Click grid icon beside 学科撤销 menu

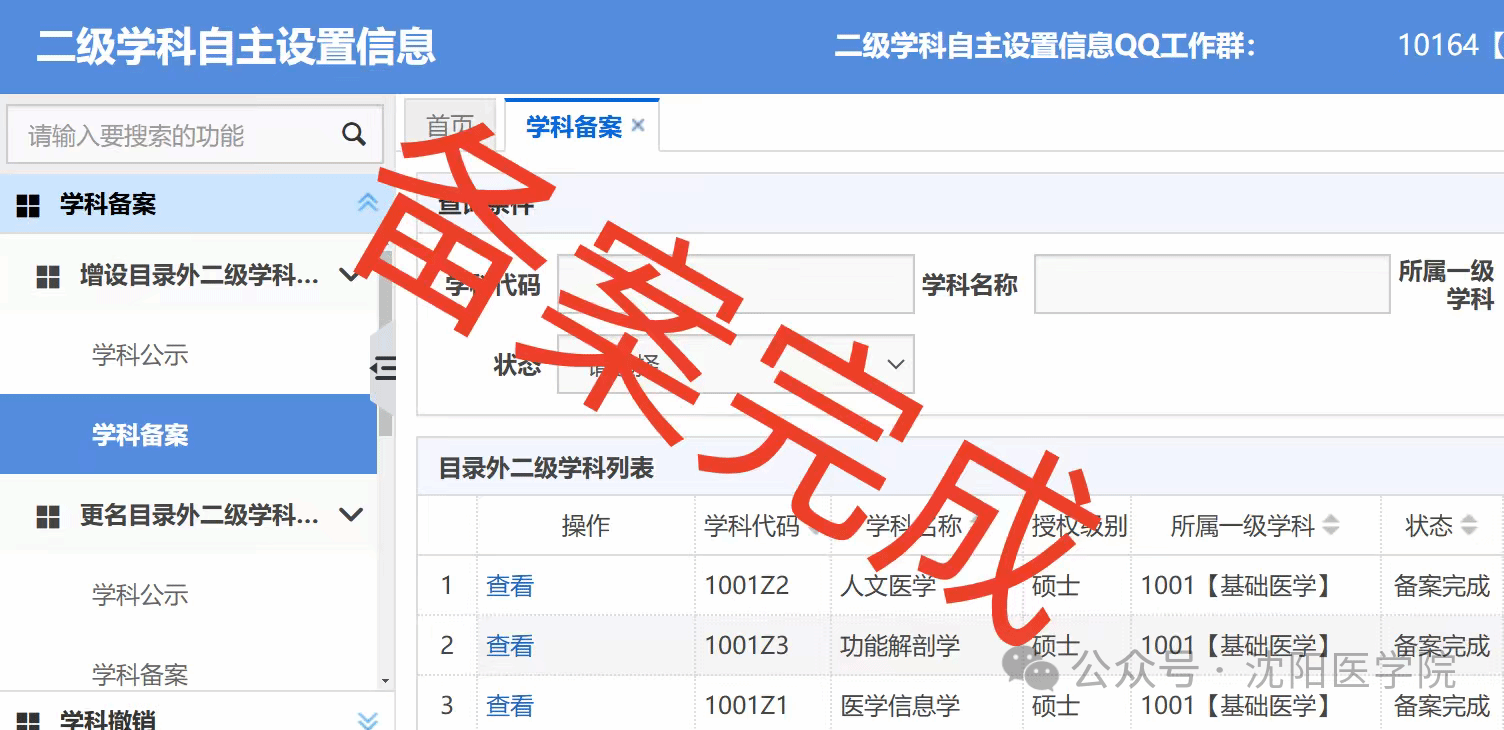pos(28,721)
